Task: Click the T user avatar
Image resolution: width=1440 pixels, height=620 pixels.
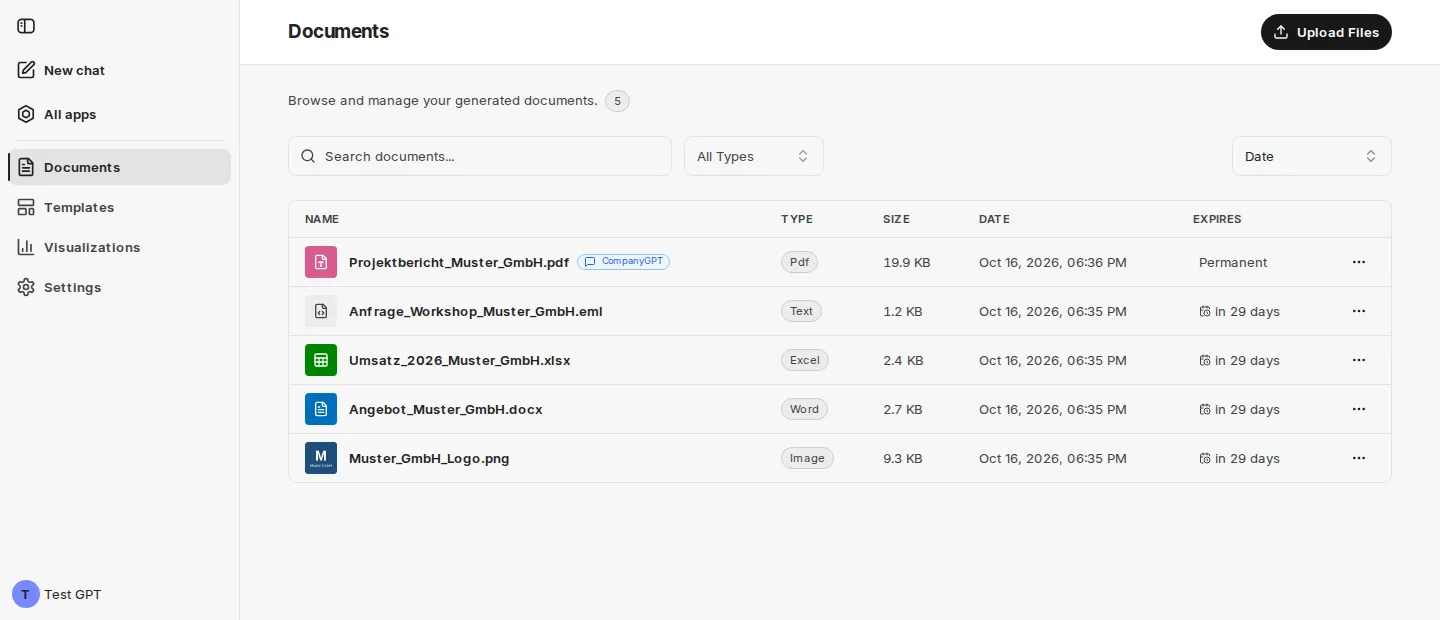Action: point(25,594)
